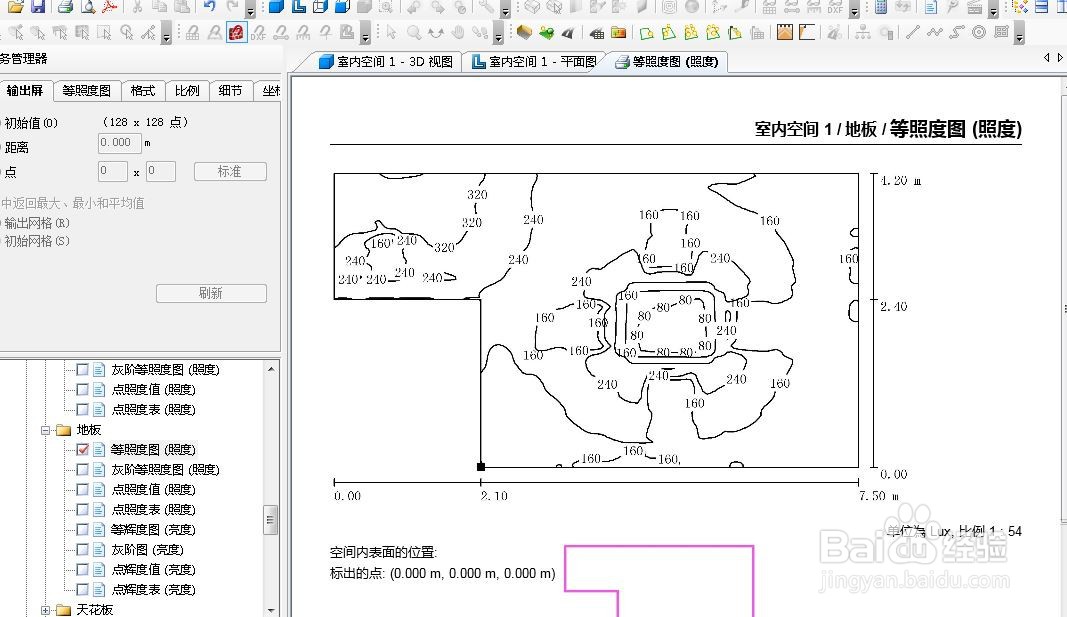
Task: Switch to 室内空间 1 - 平面图 document tab
Action: (534, 62)
